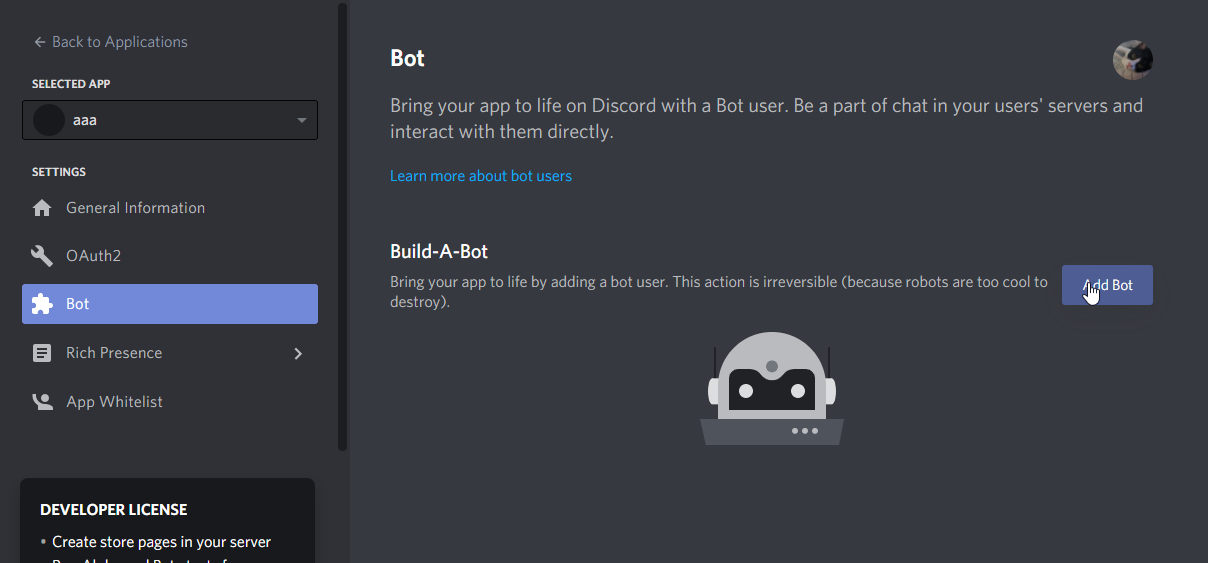Click the sidebar vertical scrollbar

tap(343, 225)
